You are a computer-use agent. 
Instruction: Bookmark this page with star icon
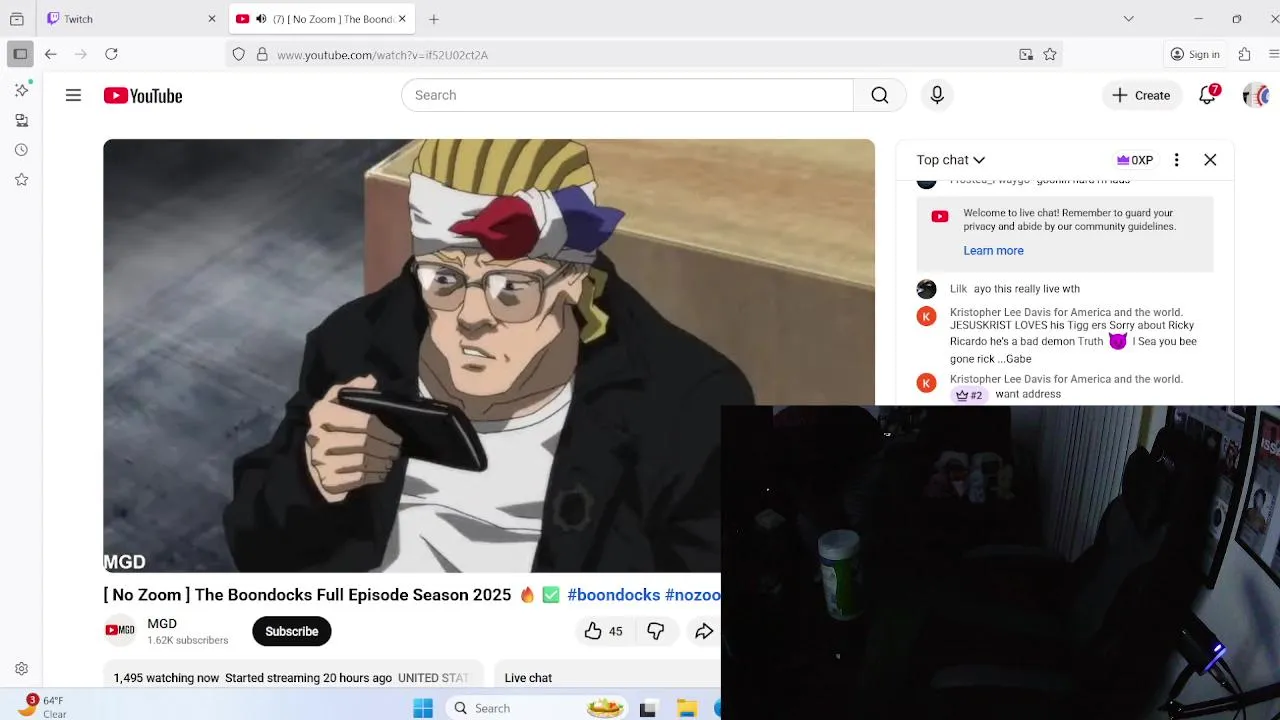pos(1050,54)
